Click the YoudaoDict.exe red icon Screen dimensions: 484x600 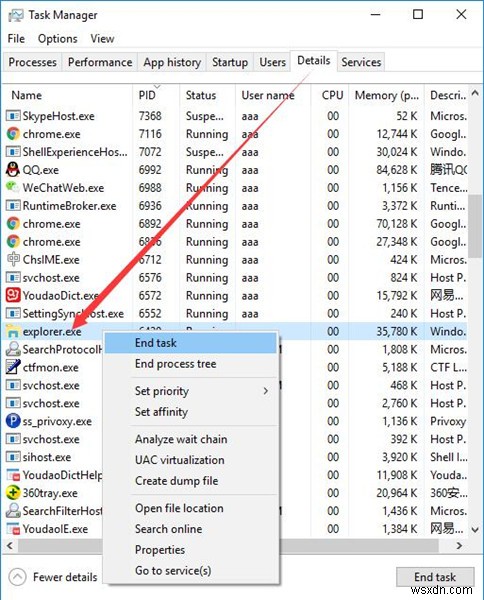click(13, 295)
